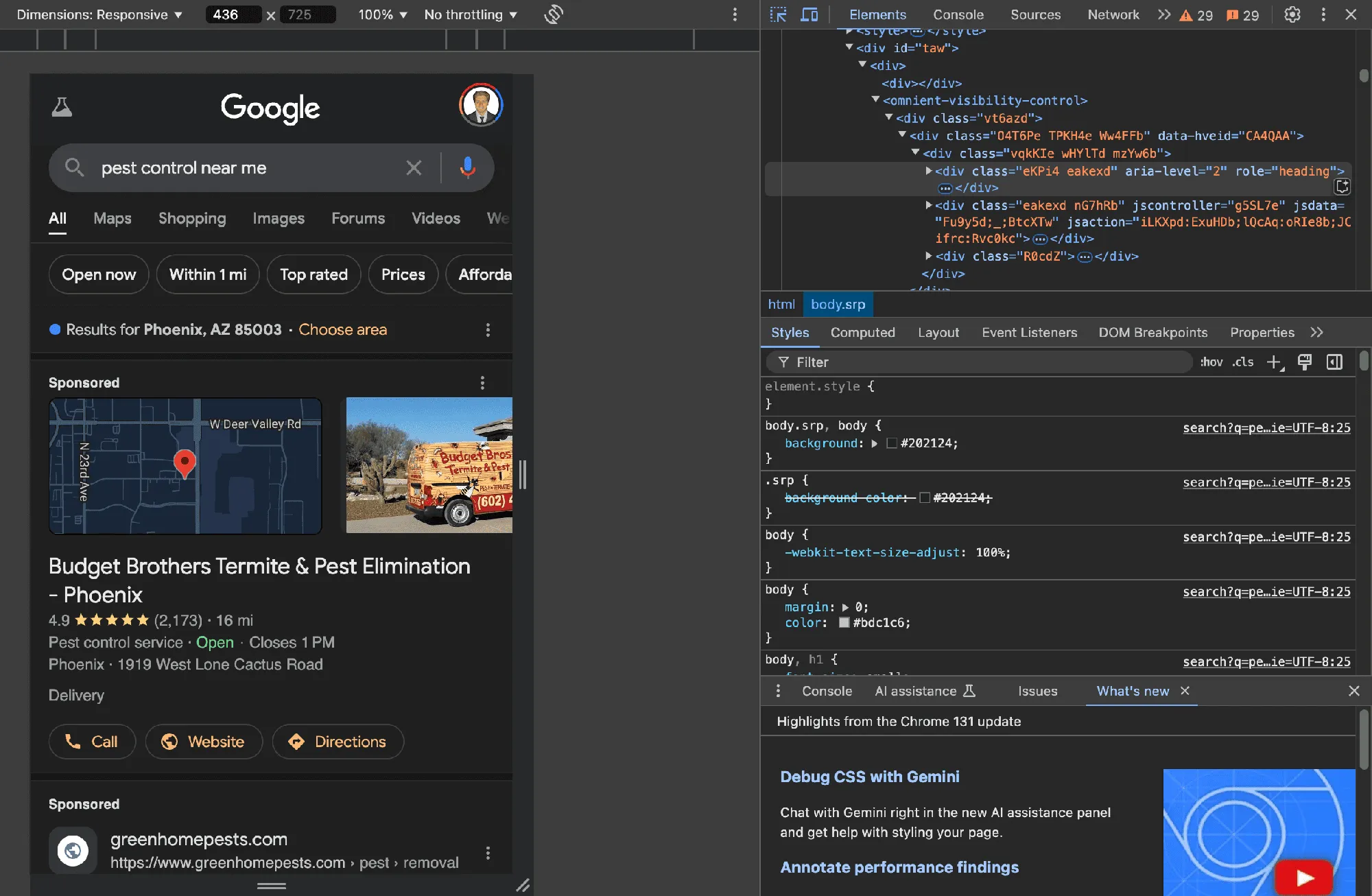Click the warnings count 29 icon

(x=1196, y=15)
